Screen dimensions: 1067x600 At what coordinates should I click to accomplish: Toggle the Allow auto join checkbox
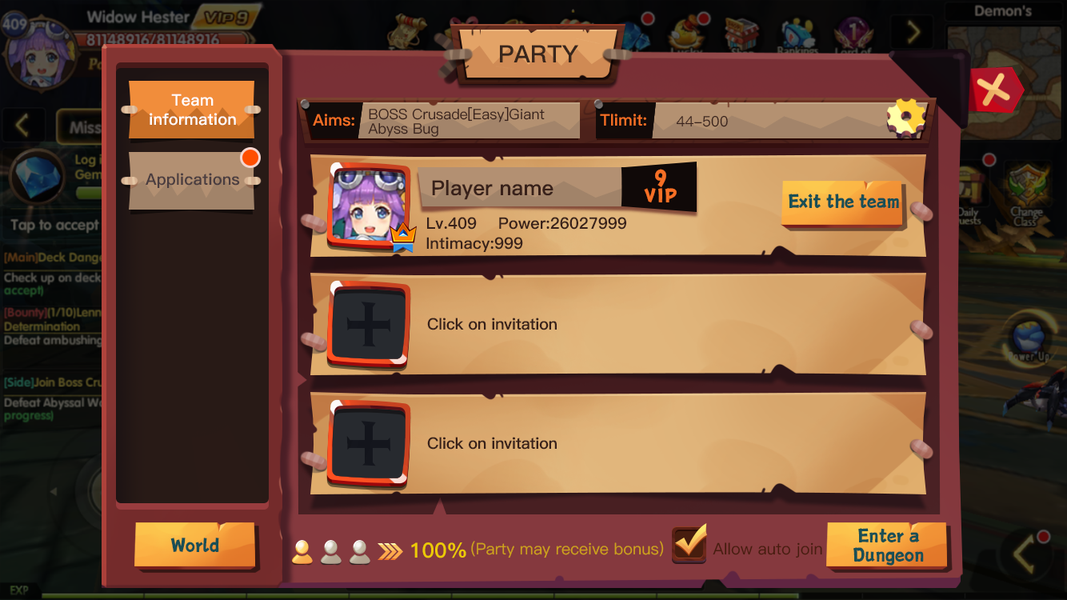[689, 544]
